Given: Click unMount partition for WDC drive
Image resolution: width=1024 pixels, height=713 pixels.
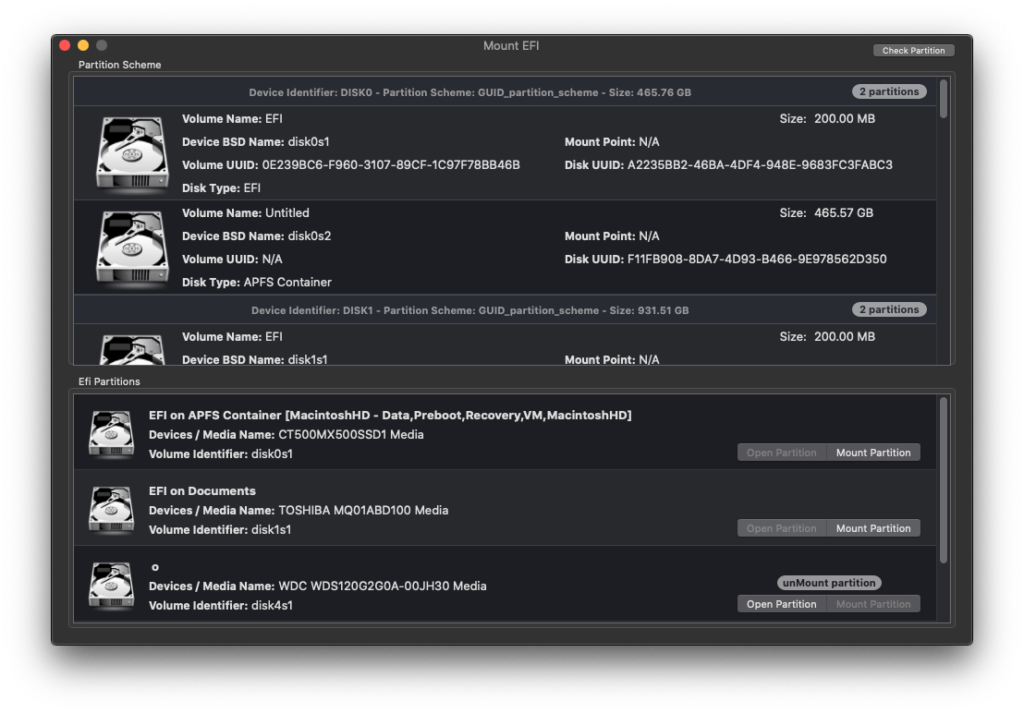Looking at the screenshot, I should pyautogui.click(x=829, y=583).
